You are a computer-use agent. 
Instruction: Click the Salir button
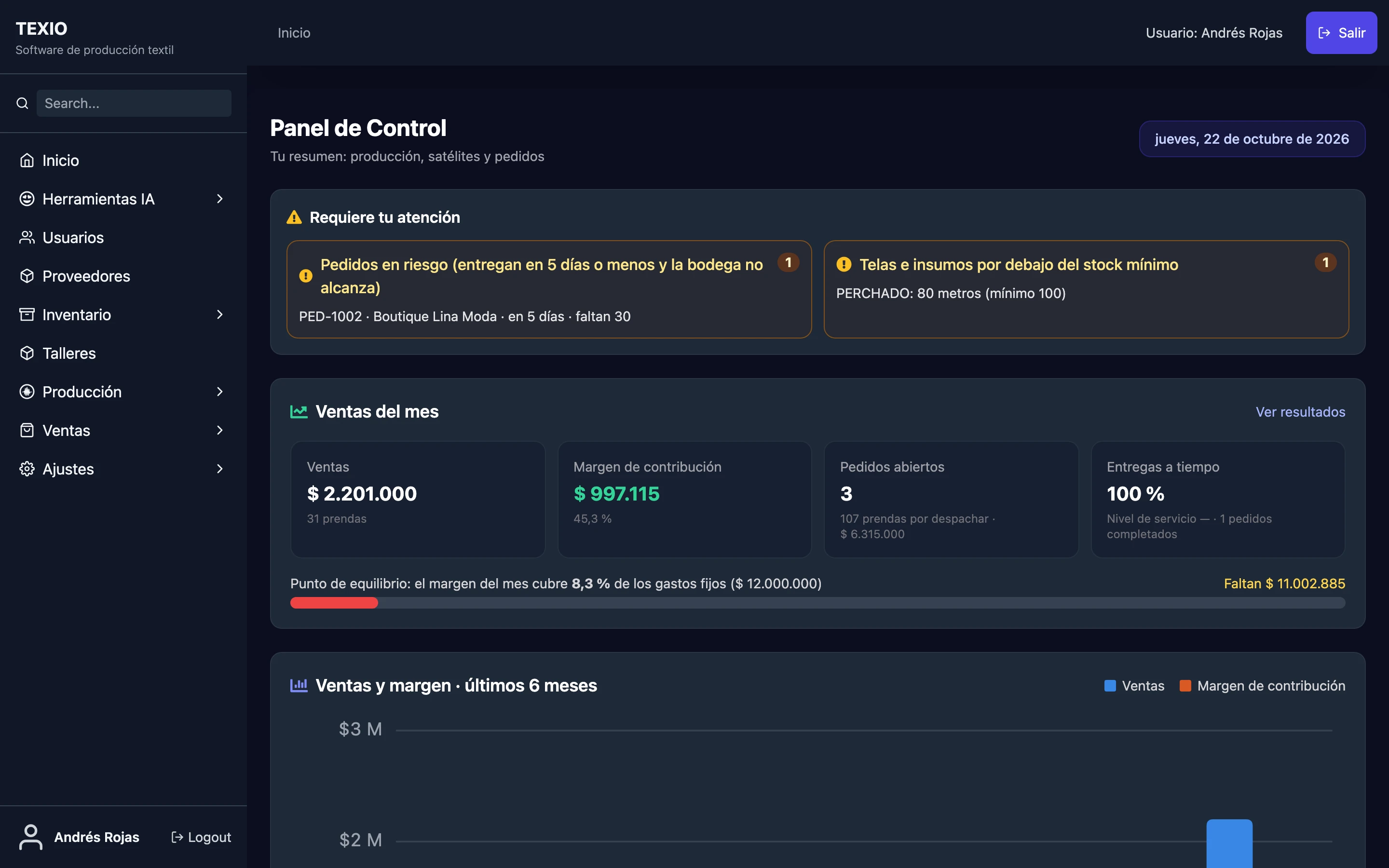tap(1341, 33)
